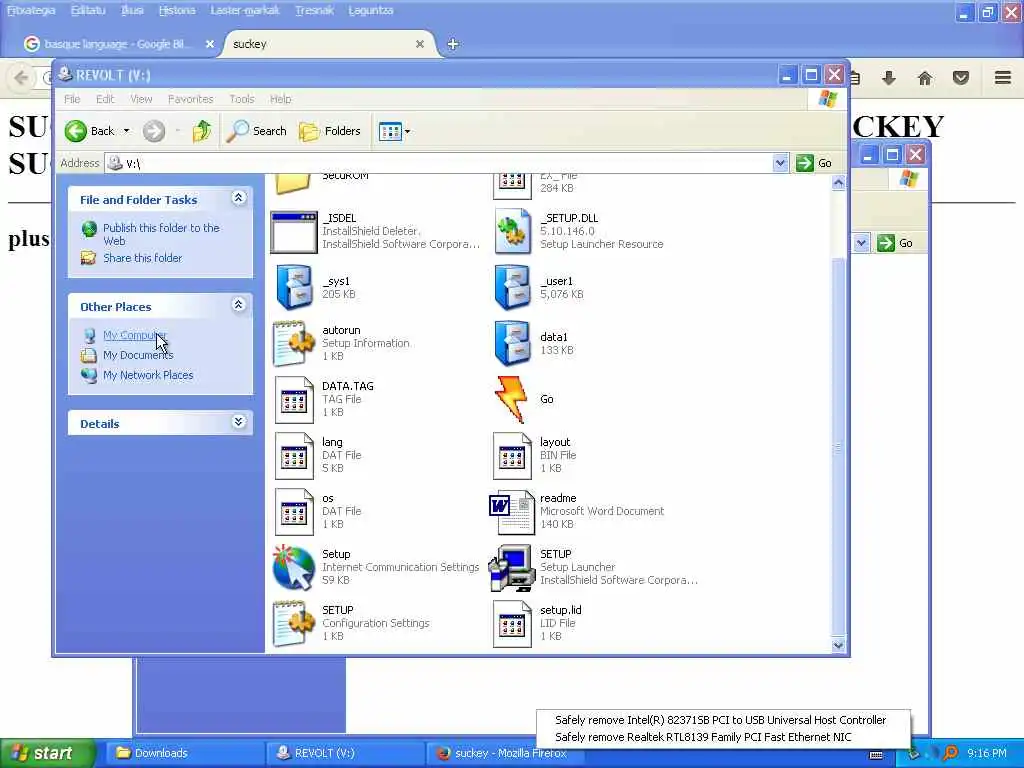Select the _ISDEL InstallShield Deleter icon
Image resolution: width=1024 pixels, height=768 pixels.
click(x=294, y=231)
